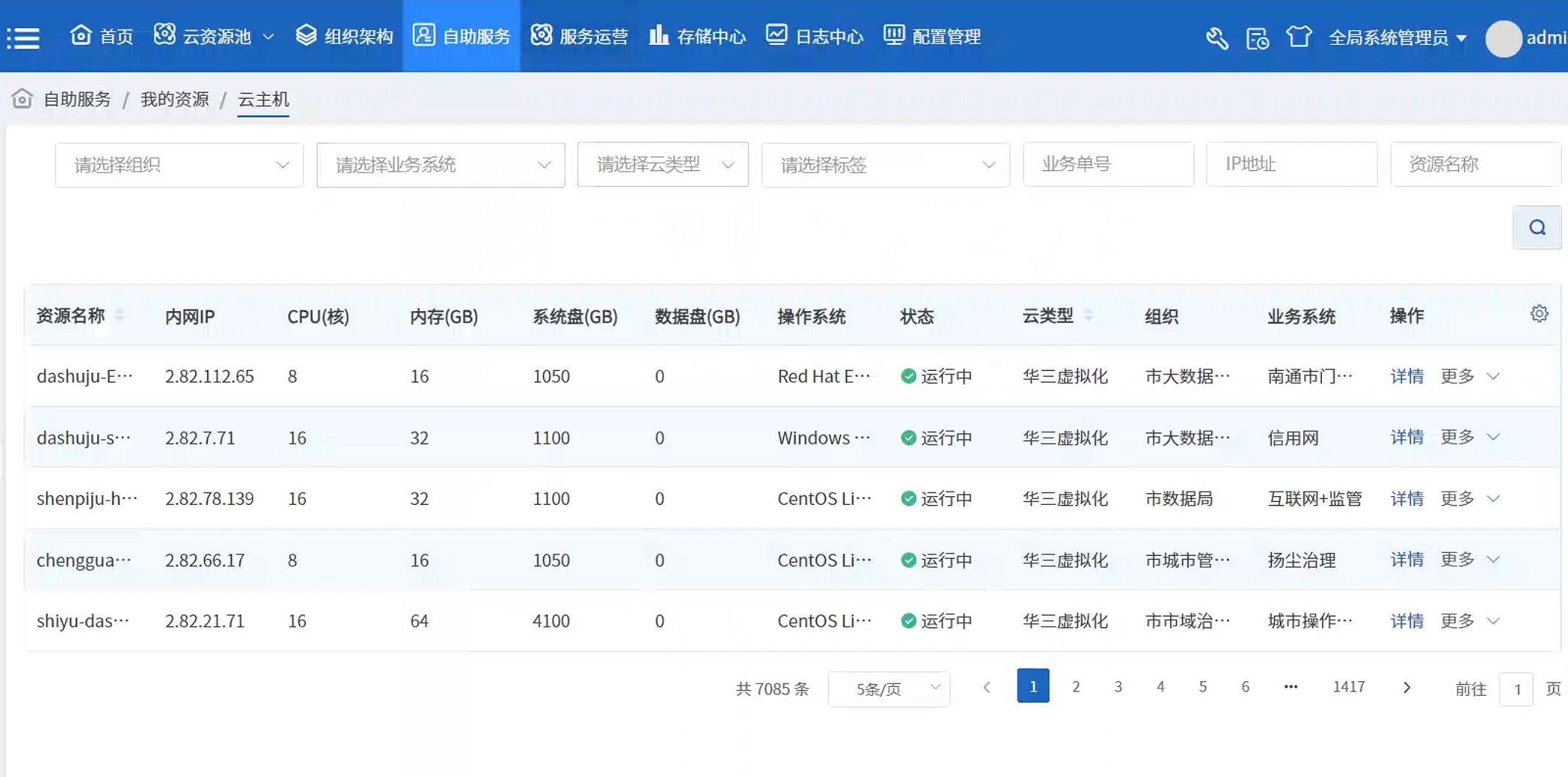1568x777 pixels.
Task: Expand 更多 for chenggua row
Action: pos(1470,560)
